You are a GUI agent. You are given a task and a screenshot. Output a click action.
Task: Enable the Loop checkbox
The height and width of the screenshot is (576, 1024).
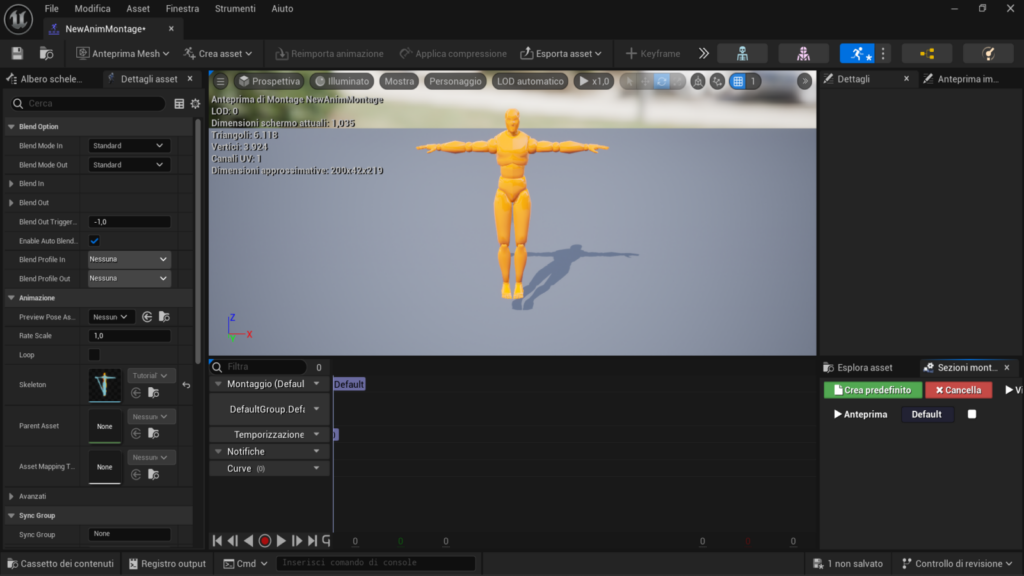click(x=95, y=355)
